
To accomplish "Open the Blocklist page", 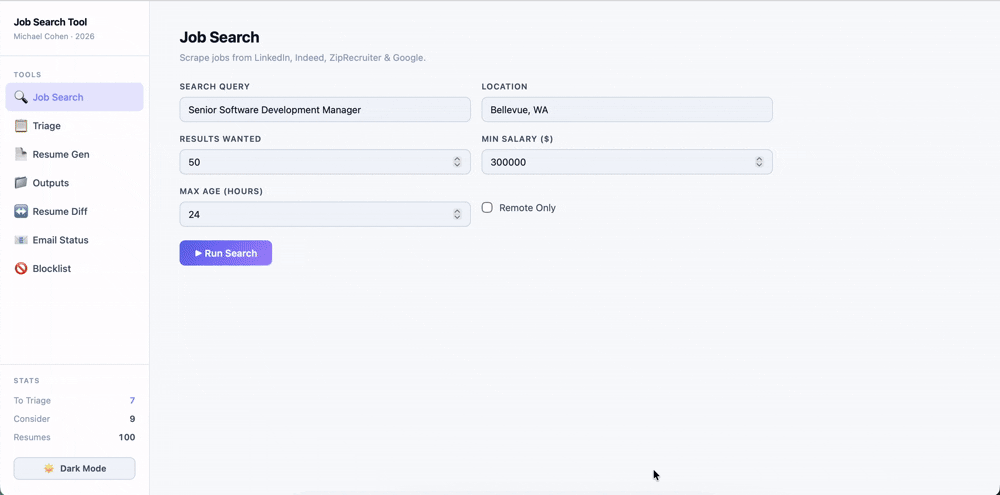I will point(75,269).
